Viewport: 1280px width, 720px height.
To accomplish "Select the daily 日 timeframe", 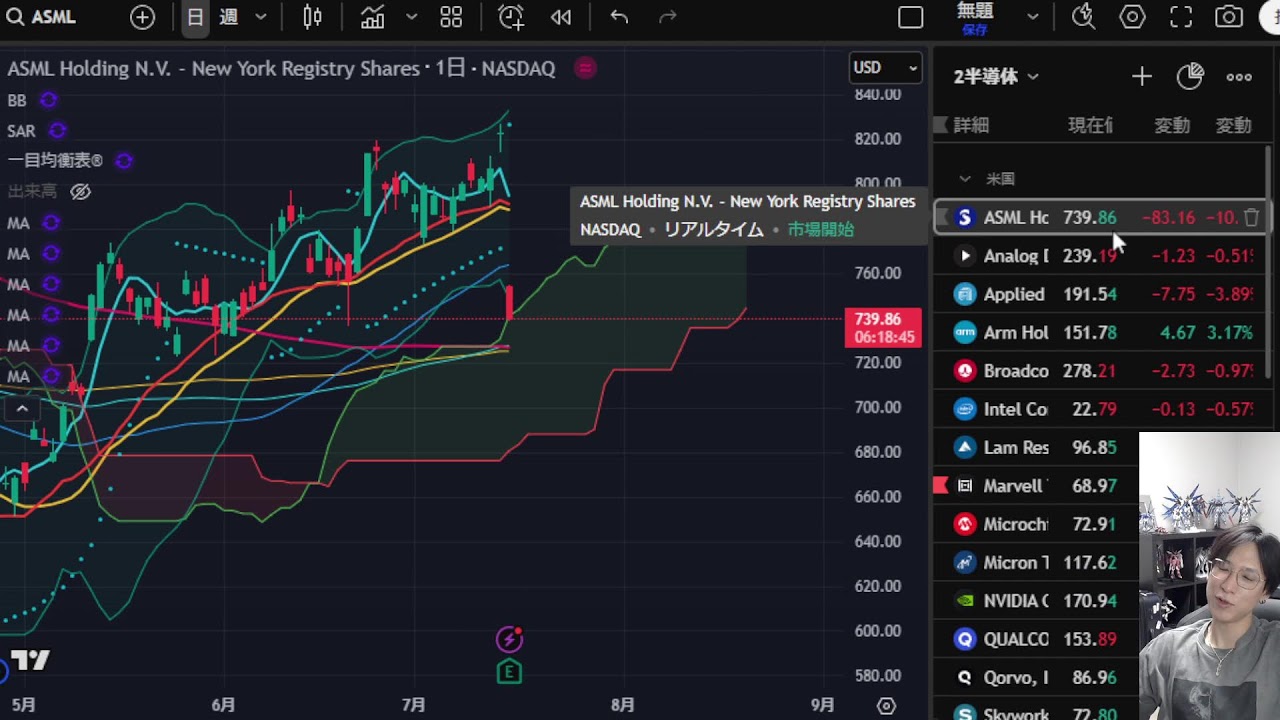I will [195, 17].
